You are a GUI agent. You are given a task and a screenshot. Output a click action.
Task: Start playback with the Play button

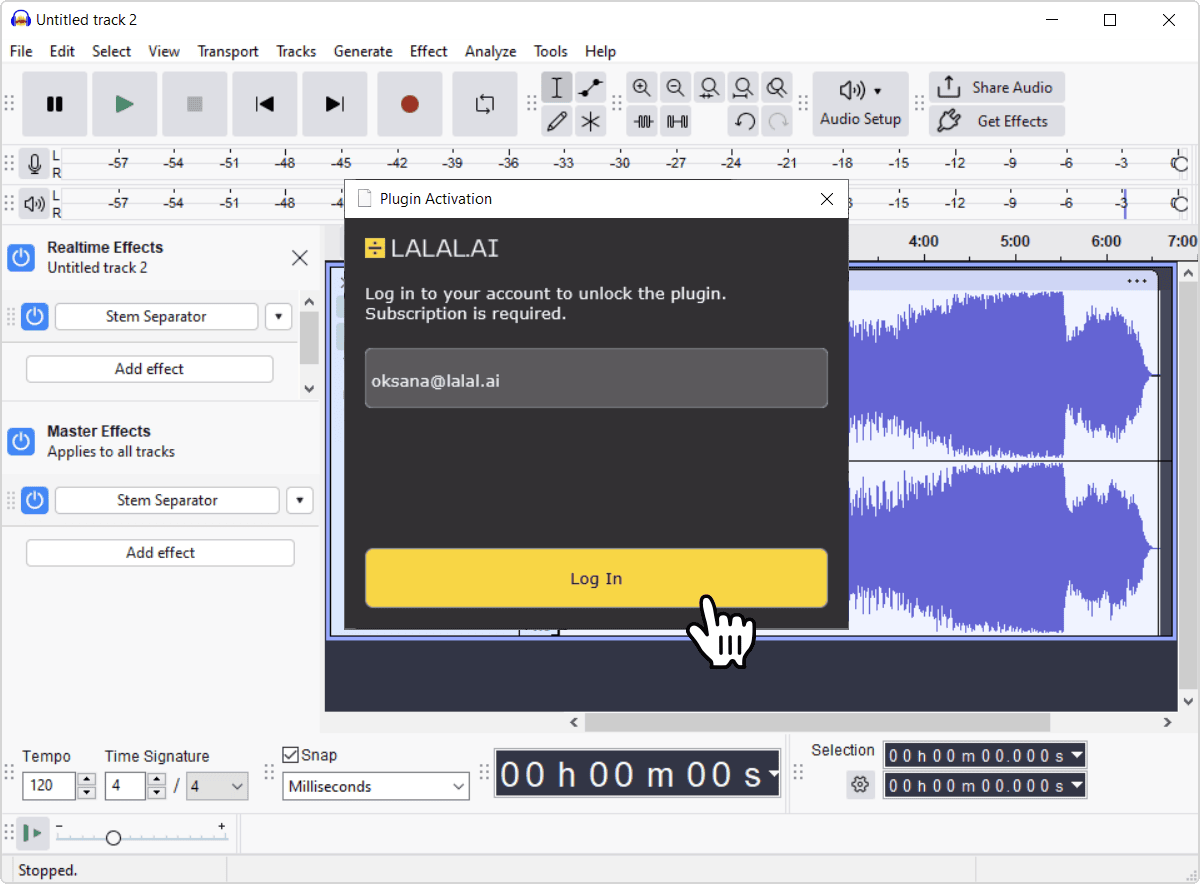pyautogui.click(x=125, y=104)
